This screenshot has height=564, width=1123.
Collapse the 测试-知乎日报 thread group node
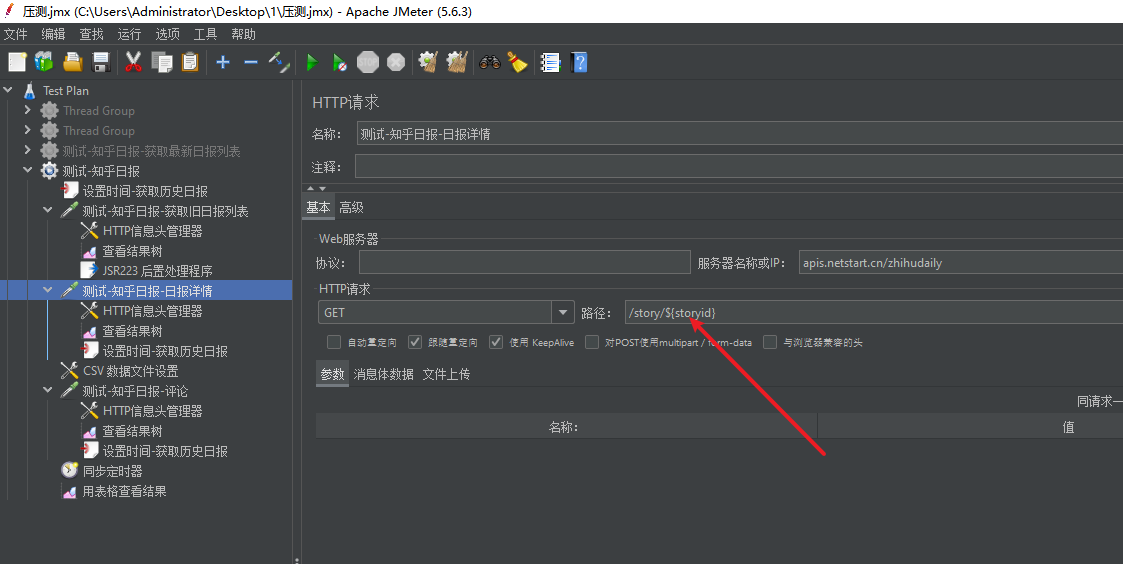(x=27, y=171)
